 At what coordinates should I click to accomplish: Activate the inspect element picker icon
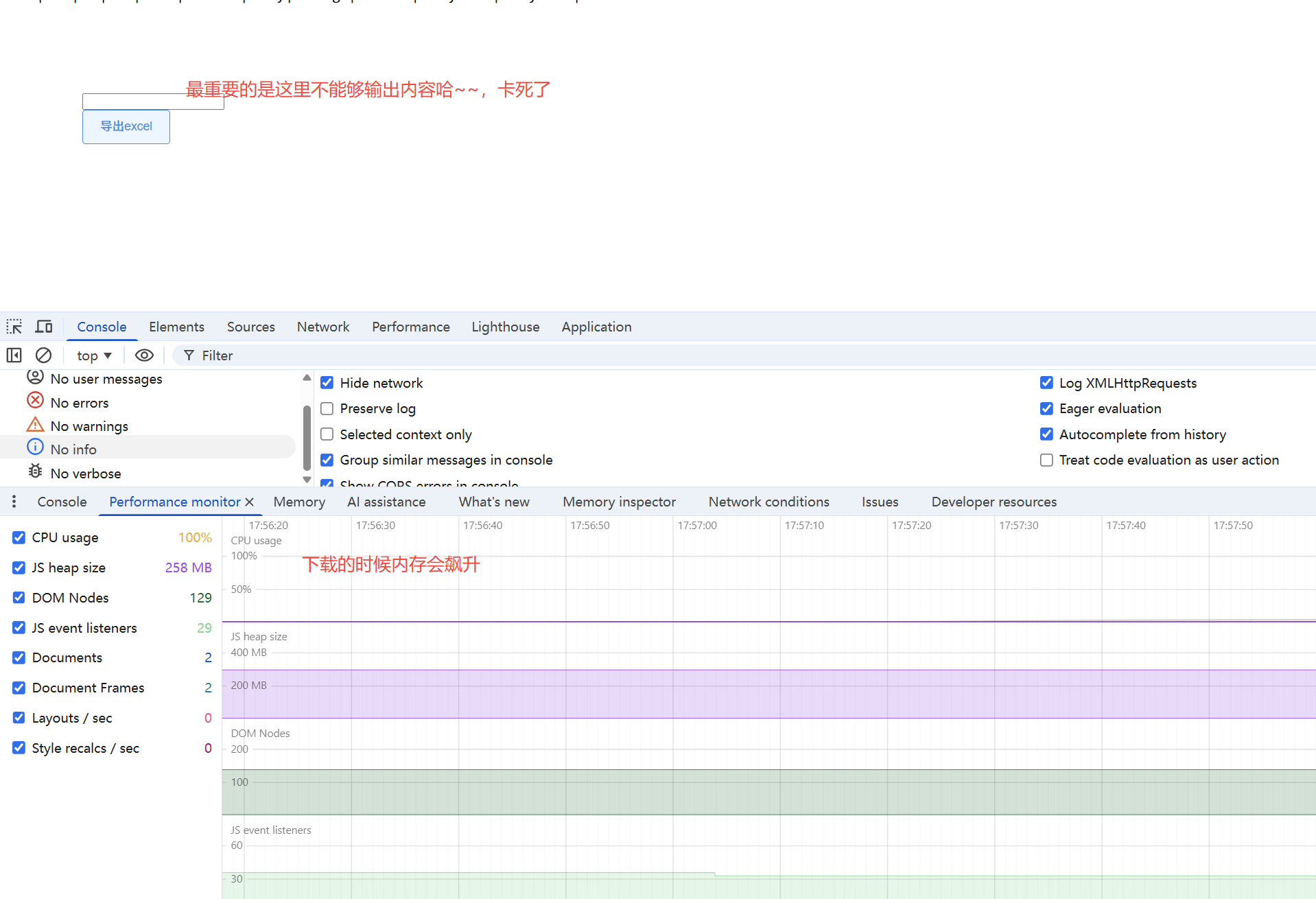tap(14, 327)
